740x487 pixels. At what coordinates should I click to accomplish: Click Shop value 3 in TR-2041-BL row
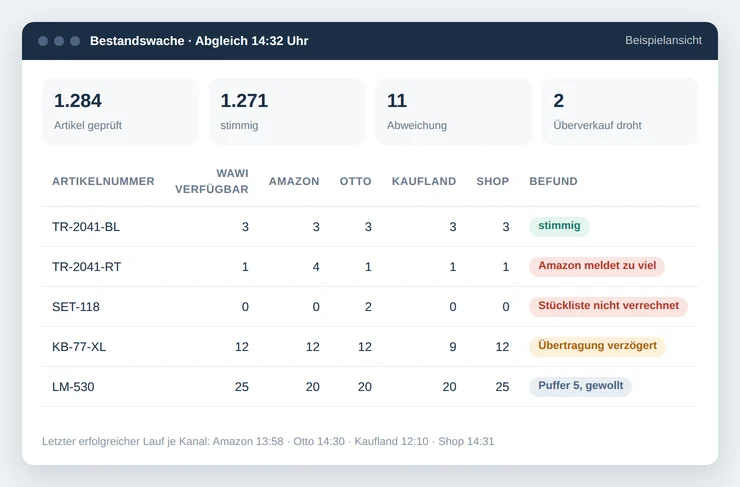click(505, 227)
